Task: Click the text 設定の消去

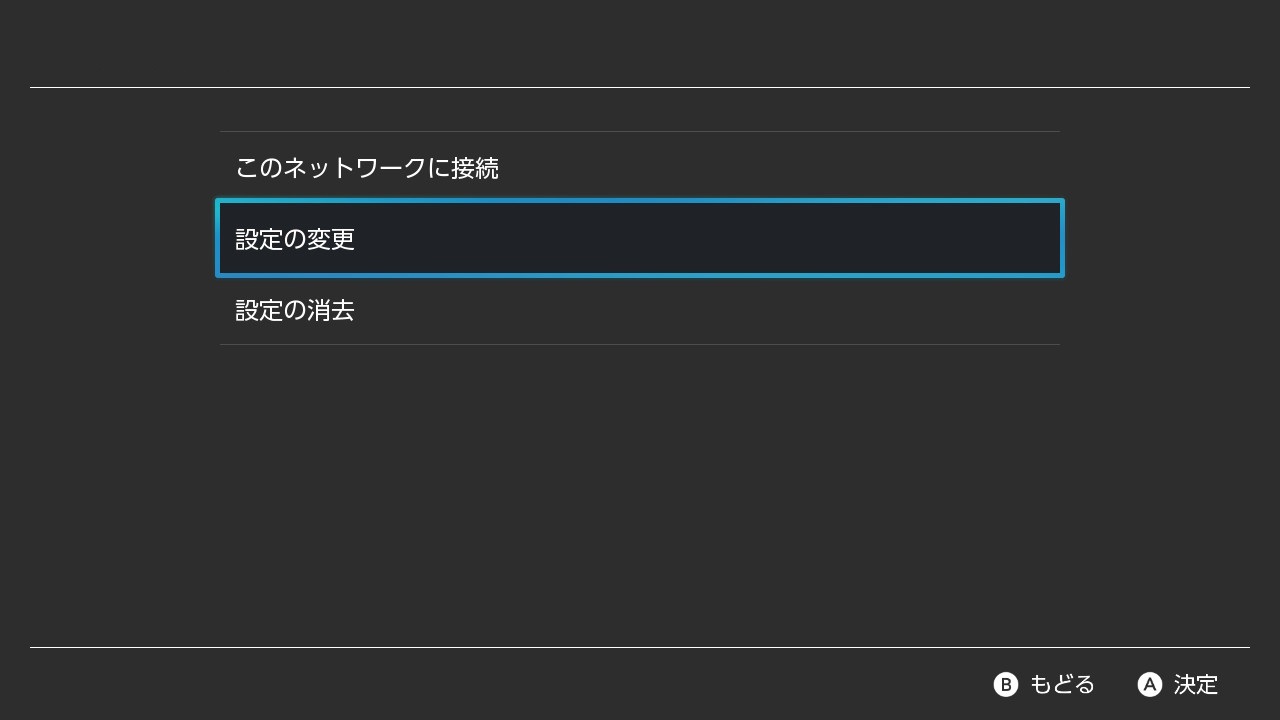Action: click(295, 310)
